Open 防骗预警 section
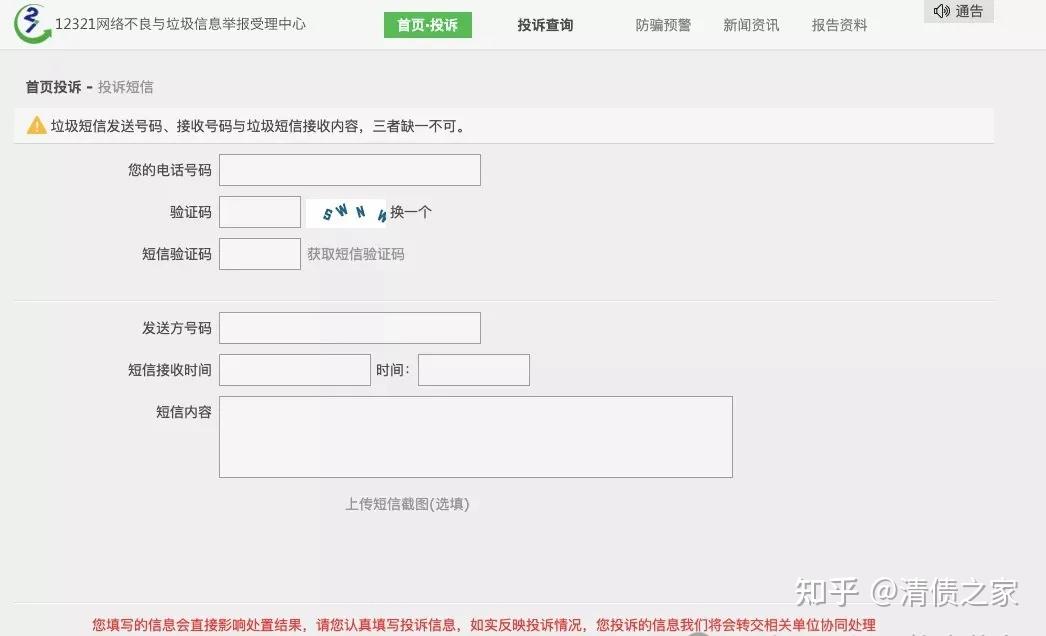1046x636 pixels. click(x=663, y=25)
